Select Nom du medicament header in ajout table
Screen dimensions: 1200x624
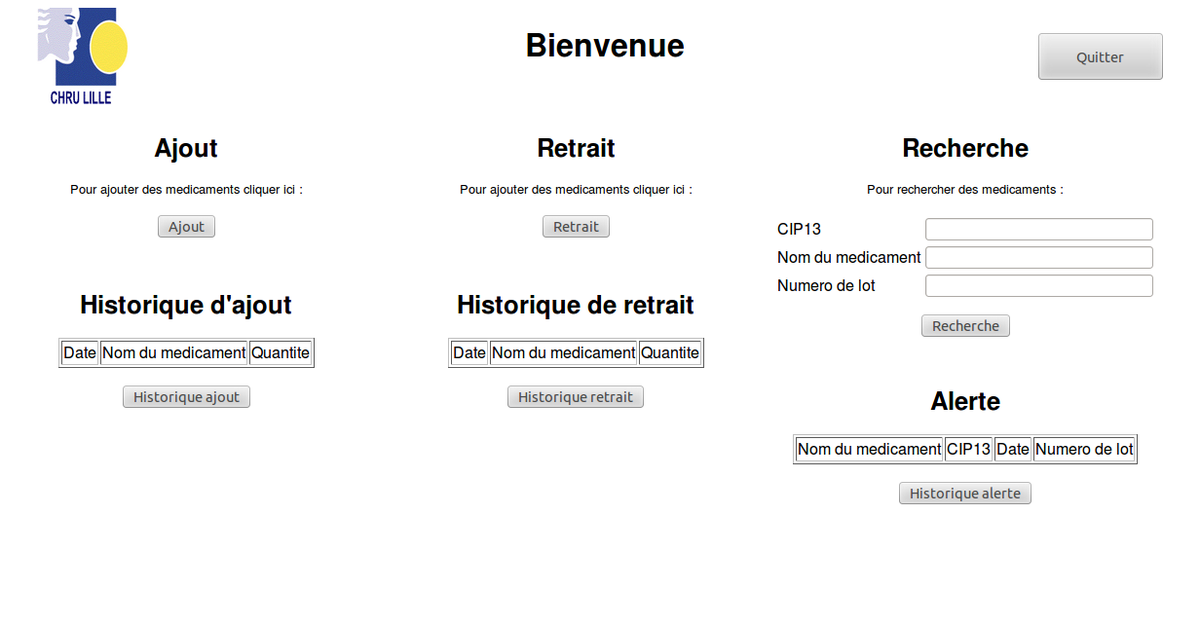(x=174, y=353)
